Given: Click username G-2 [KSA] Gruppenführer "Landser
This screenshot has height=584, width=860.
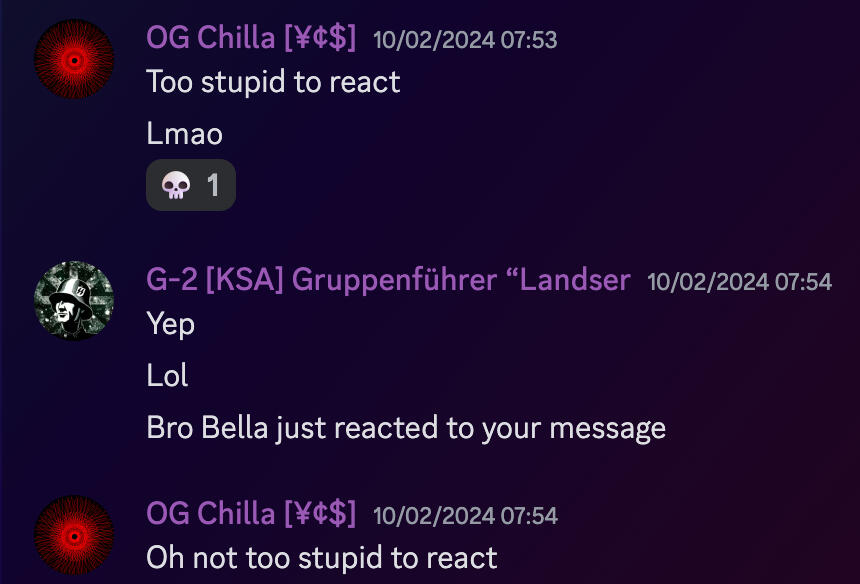Looking at the screenshot, I should [x=388, y=280].
